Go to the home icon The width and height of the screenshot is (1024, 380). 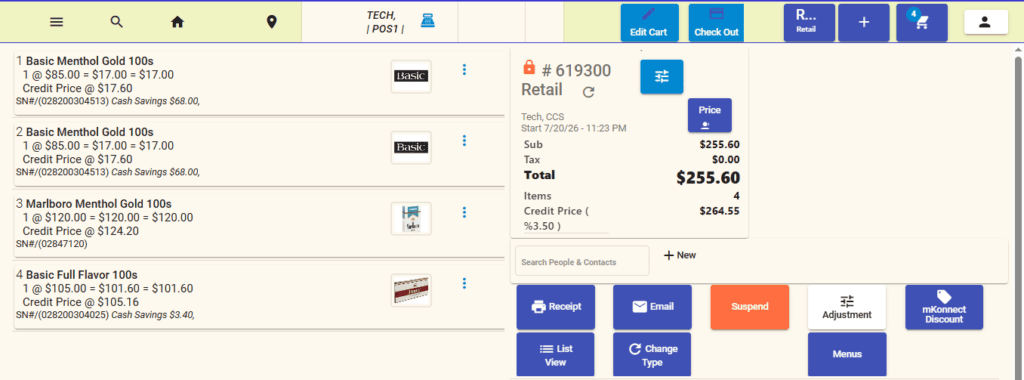coord(177,22)
